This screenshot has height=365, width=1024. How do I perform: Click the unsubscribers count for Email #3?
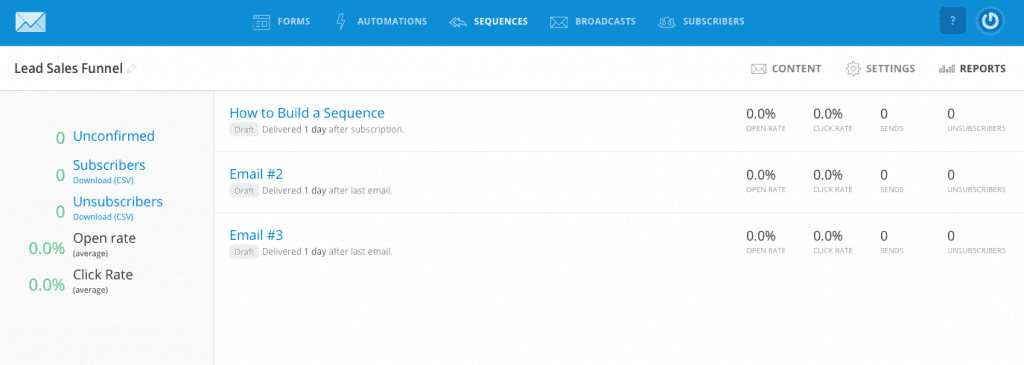click(951, 236)
